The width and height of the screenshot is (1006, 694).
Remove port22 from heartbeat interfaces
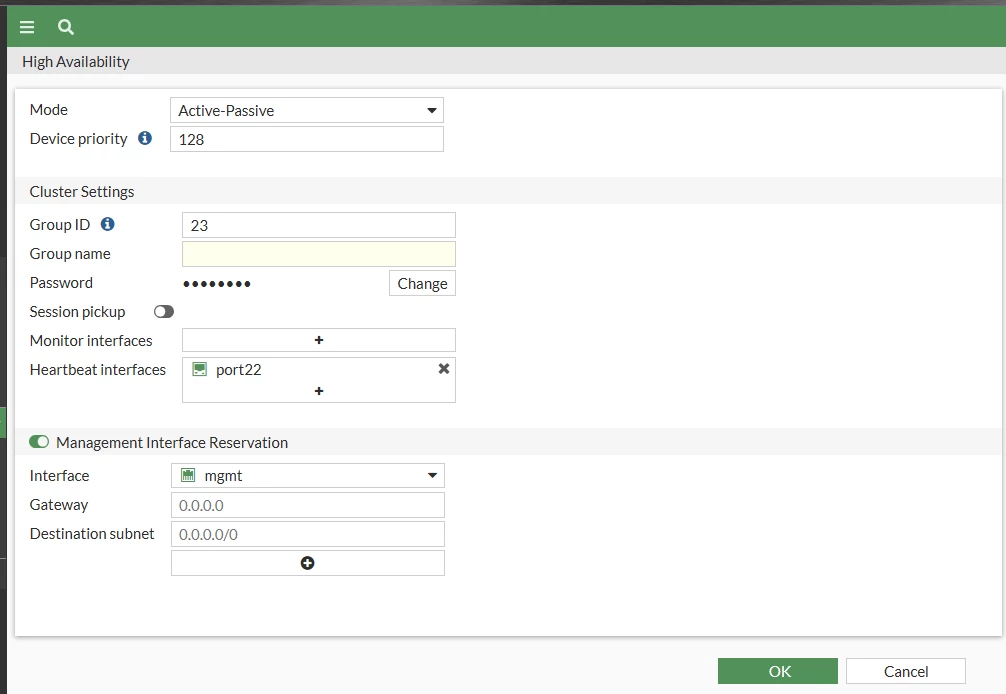443,369
